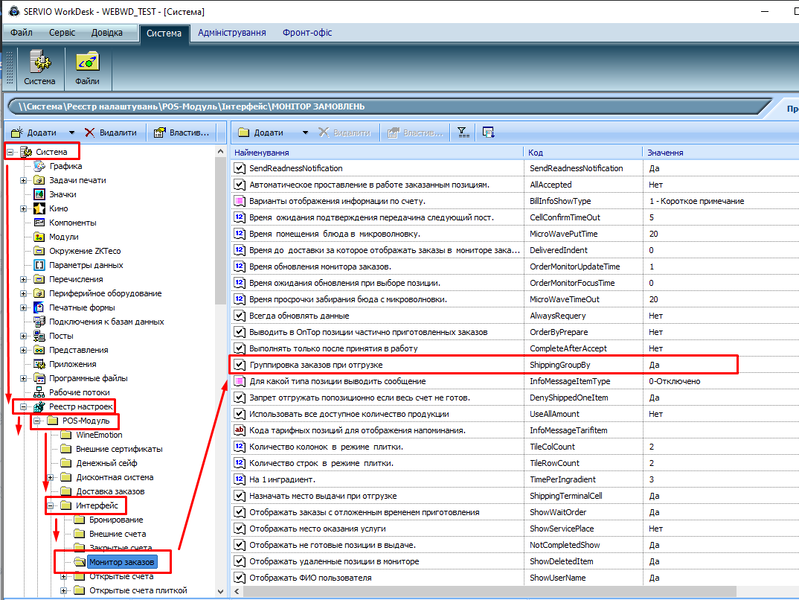Screen dimensions: 799x600
Task: Open the Сервіс menu
Action: [x=62, y=33]
